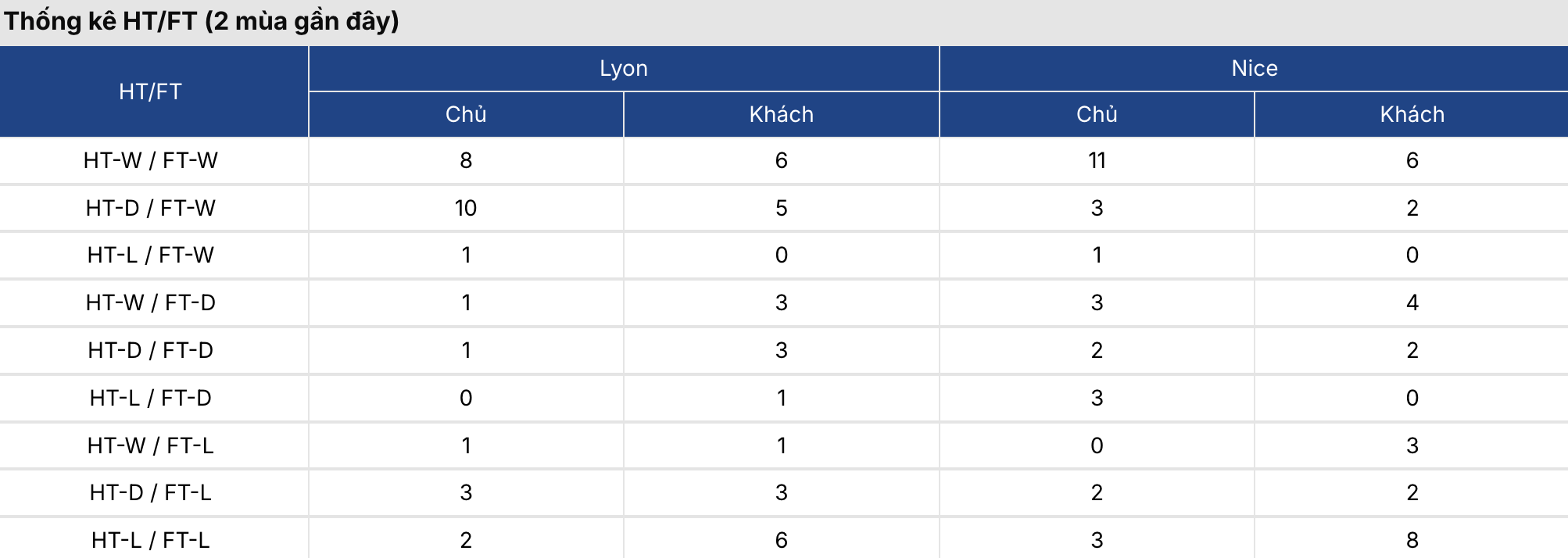Screen dimensions: 1568x558
Task: Select the HT-W / FT-D row label
Action: [x=150, y=302]
